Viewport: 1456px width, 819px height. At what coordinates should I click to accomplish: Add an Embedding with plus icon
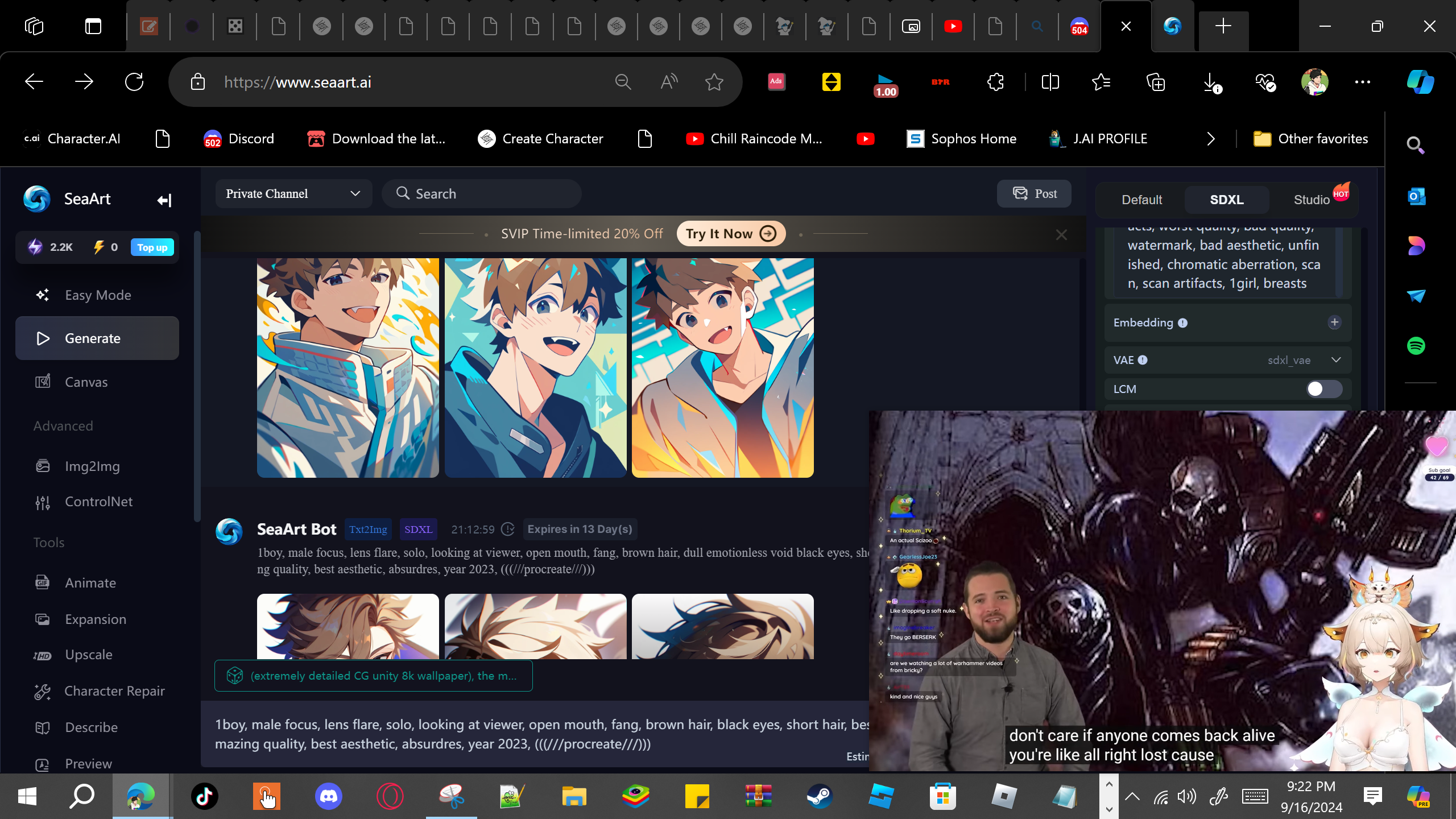(1334, 322)
